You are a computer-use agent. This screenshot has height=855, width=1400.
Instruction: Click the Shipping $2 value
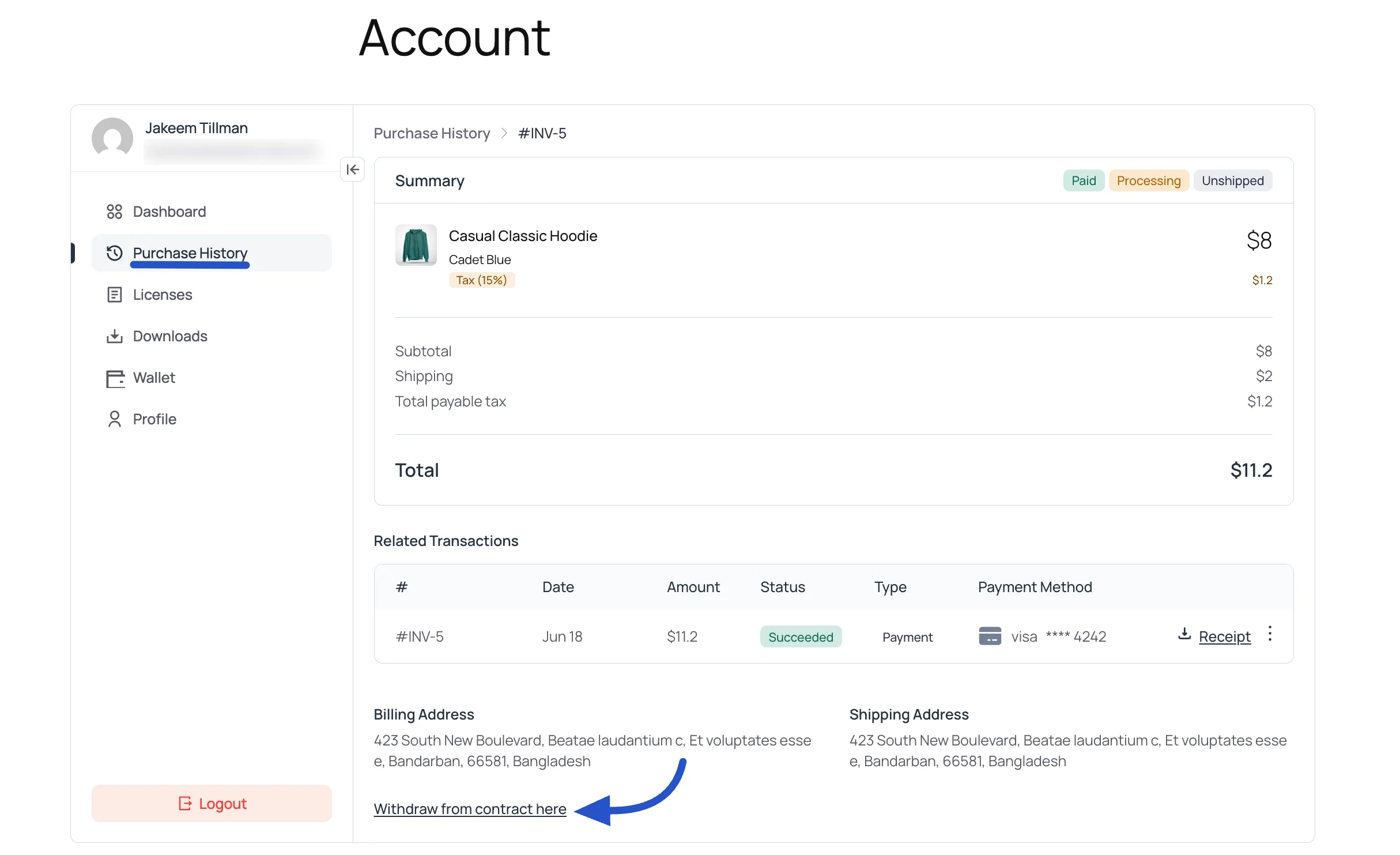pyautogui.click(x=1264, y=376)
